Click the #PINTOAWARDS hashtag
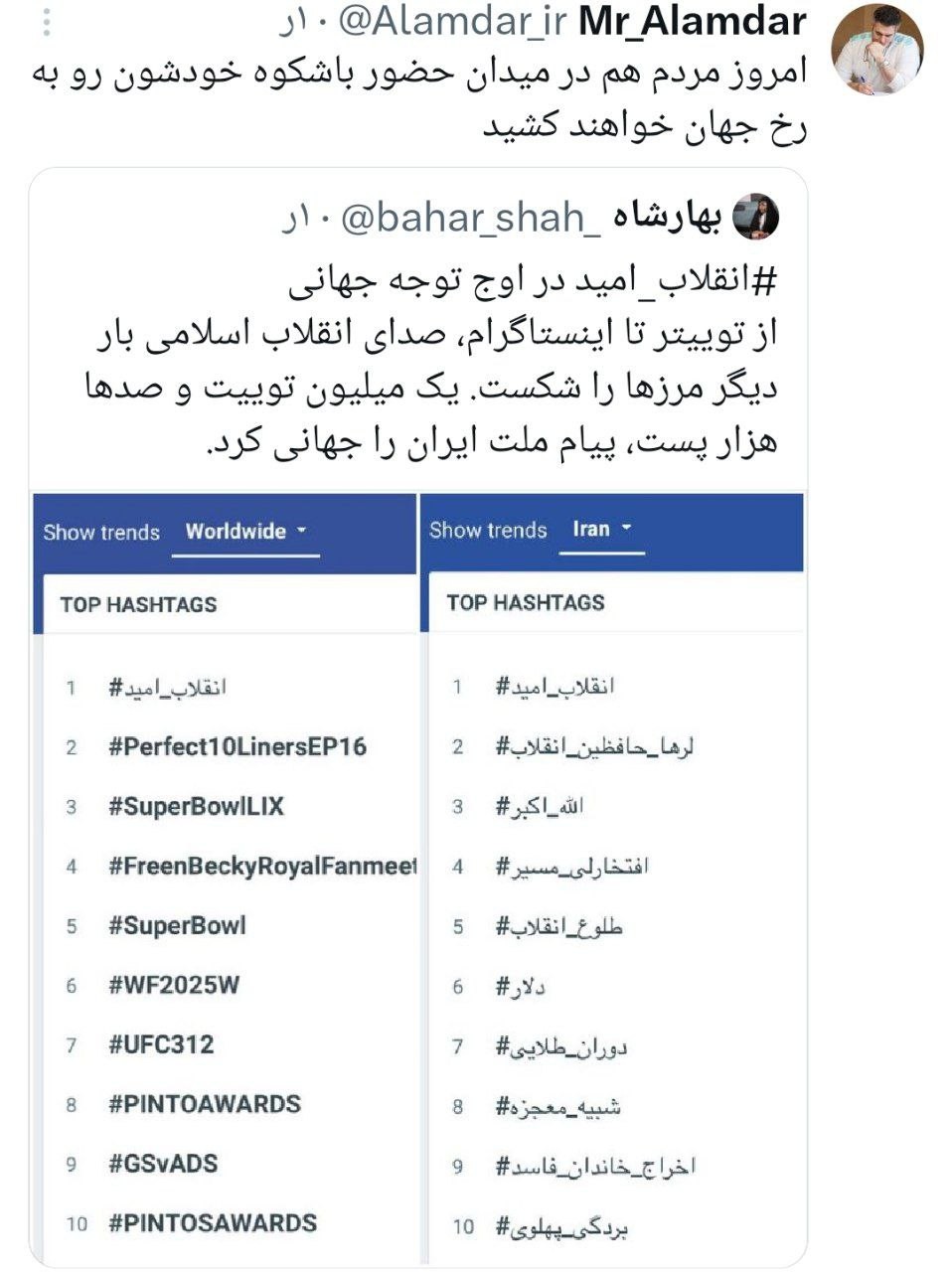 205,1104
